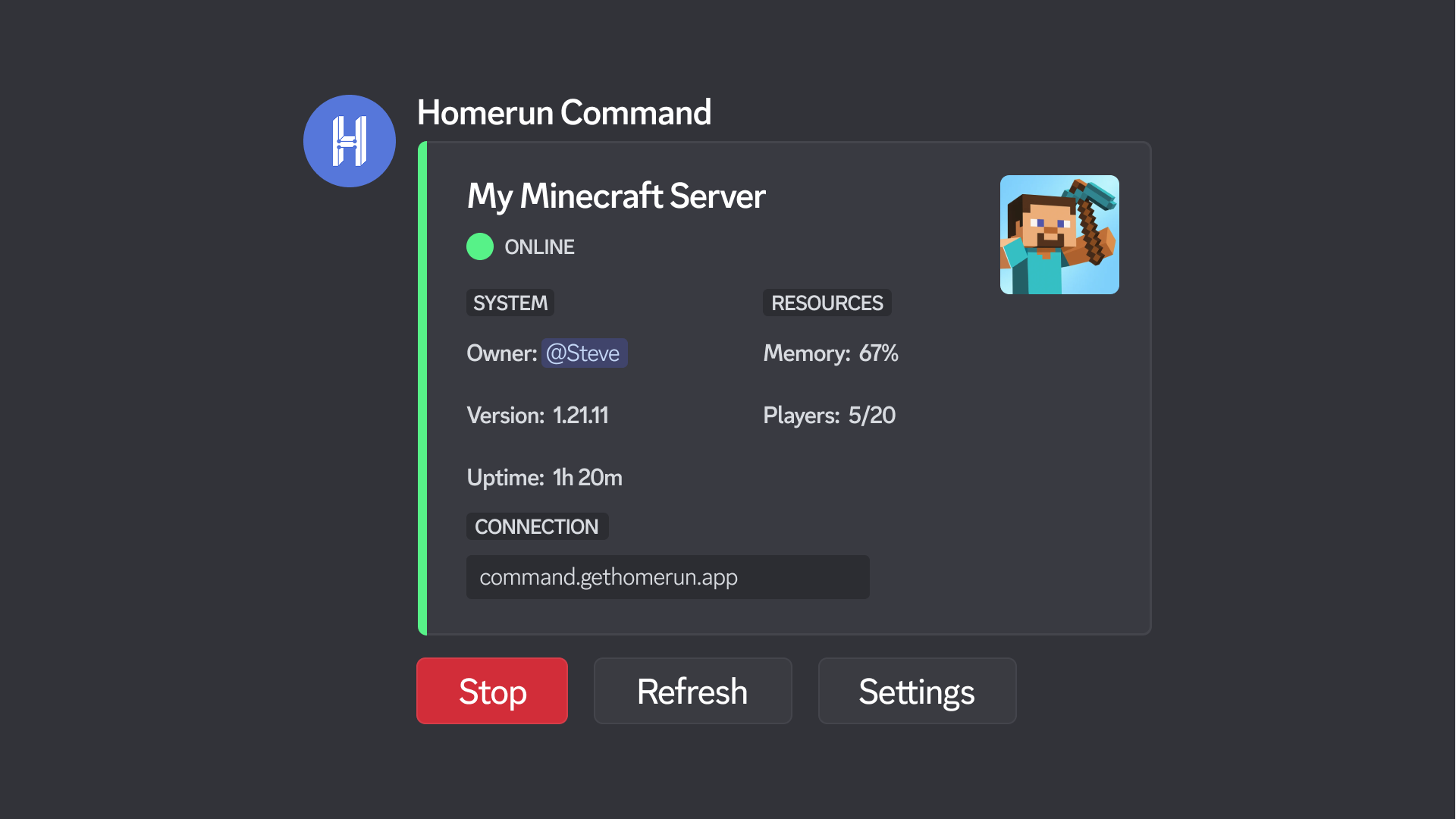The image size is (1456, 819).
Task: Click the Minecraft Steve thumbnail image
Action: [1059, 234]
